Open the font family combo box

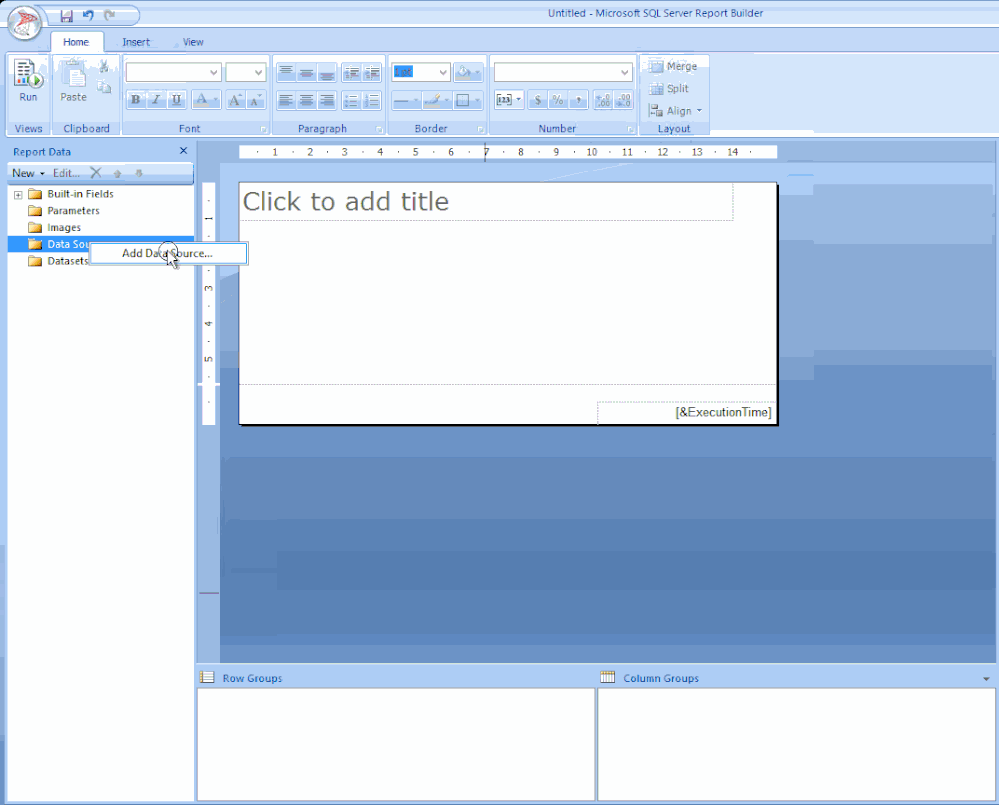click(x=173, y=73)
